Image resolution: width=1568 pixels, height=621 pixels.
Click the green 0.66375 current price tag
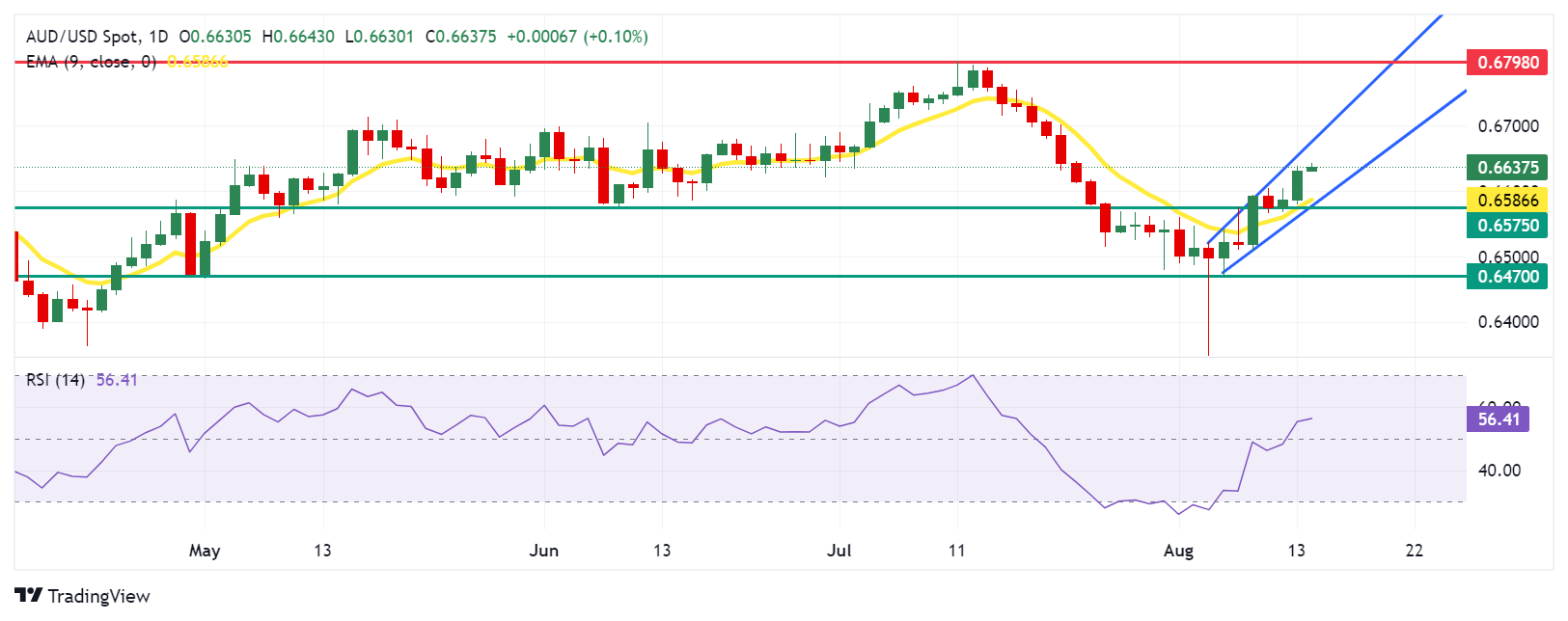pyautogui.click(x=1507, y=168)
